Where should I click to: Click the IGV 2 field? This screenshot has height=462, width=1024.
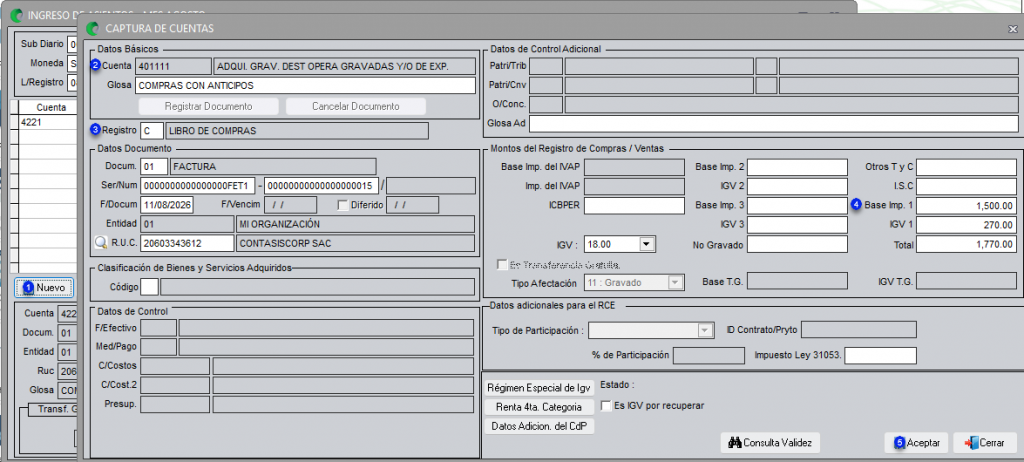[797, 186]
